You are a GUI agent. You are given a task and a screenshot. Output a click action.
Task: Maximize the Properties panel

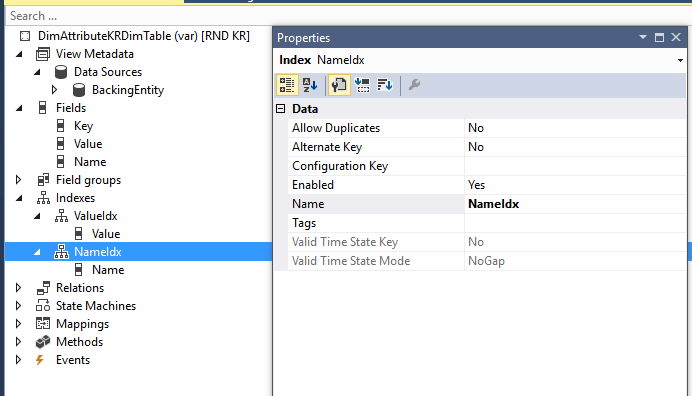point(659,38)
